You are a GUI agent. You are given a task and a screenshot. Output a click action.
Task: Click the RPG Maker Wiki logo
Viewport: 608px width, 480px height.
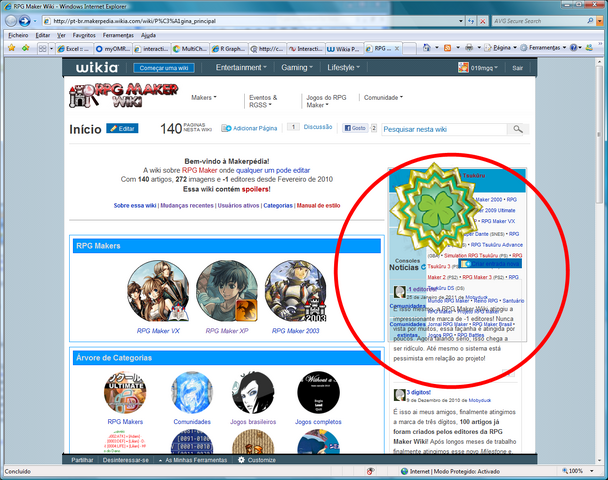pyautogui.click(x=123, y=95)
